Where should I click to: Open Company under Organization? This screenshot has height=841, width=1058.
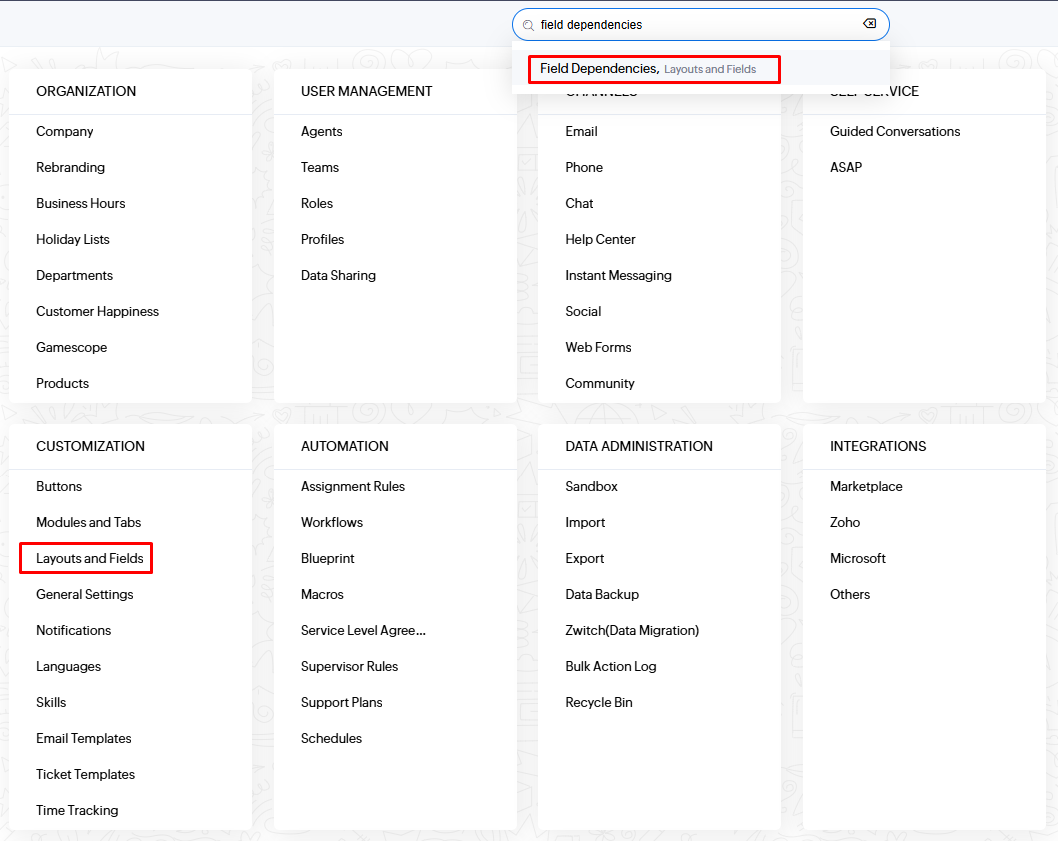65,131
